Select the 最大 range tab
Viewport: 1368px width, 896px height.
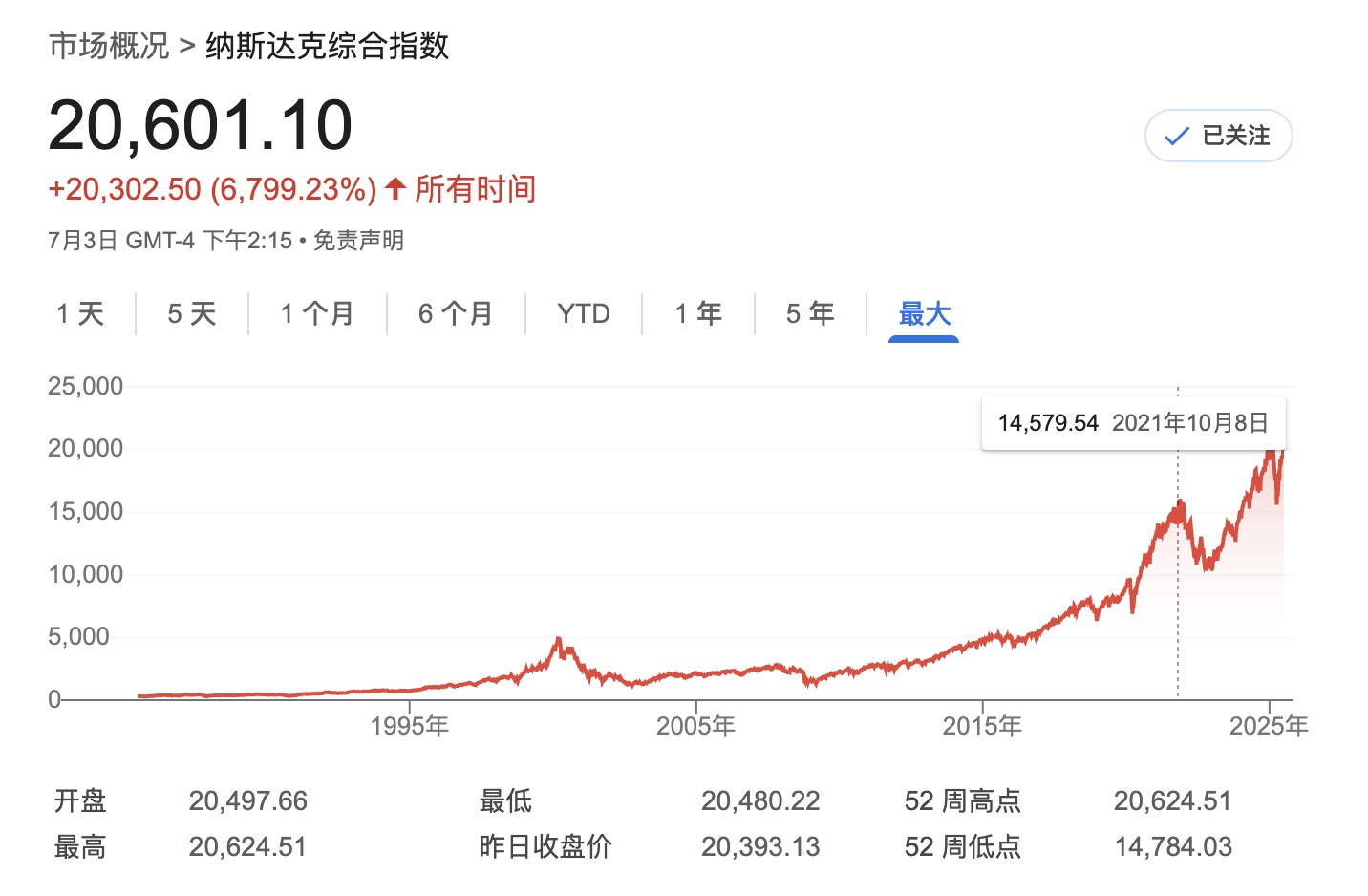click(924, 313)
